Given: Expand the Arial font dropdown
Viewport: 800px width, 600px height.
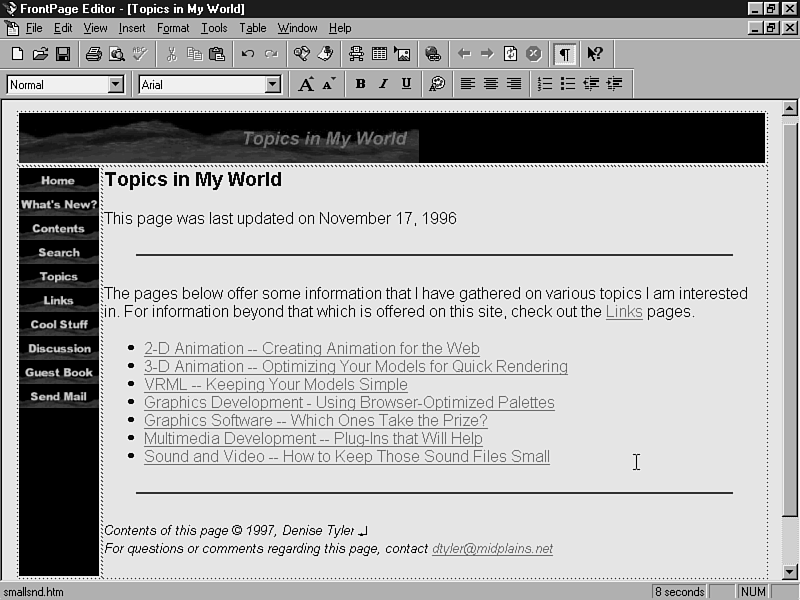Looking at the screenshot, I should pyautogui.click(x=273, y=85).
